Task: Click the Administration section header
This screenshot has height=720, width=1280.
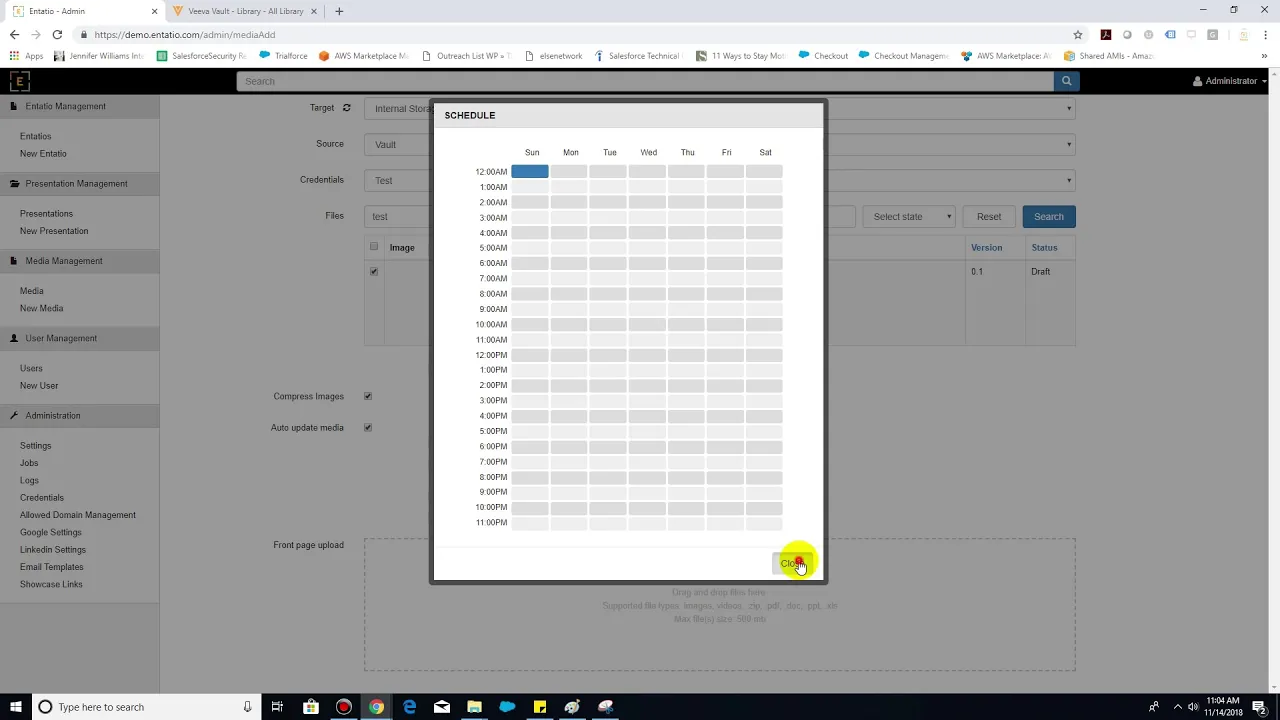Action: (x=79, y=415)
